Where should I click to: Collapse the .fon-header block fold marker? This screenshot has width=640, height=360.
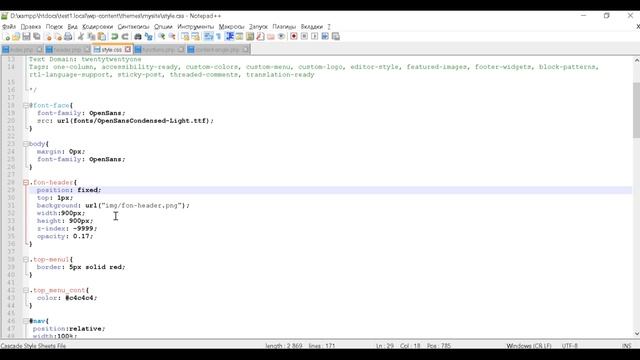pos(26,182)
